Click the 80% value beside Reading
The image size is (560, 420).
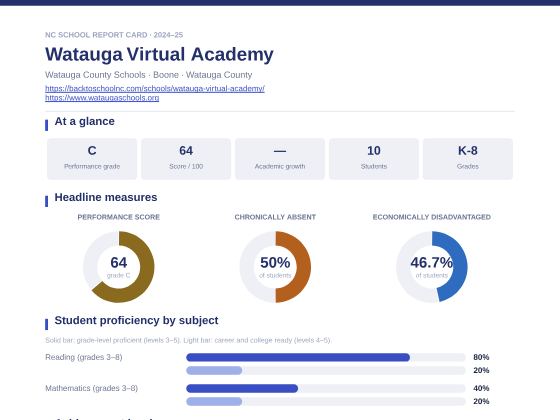[x=481, y=357]
